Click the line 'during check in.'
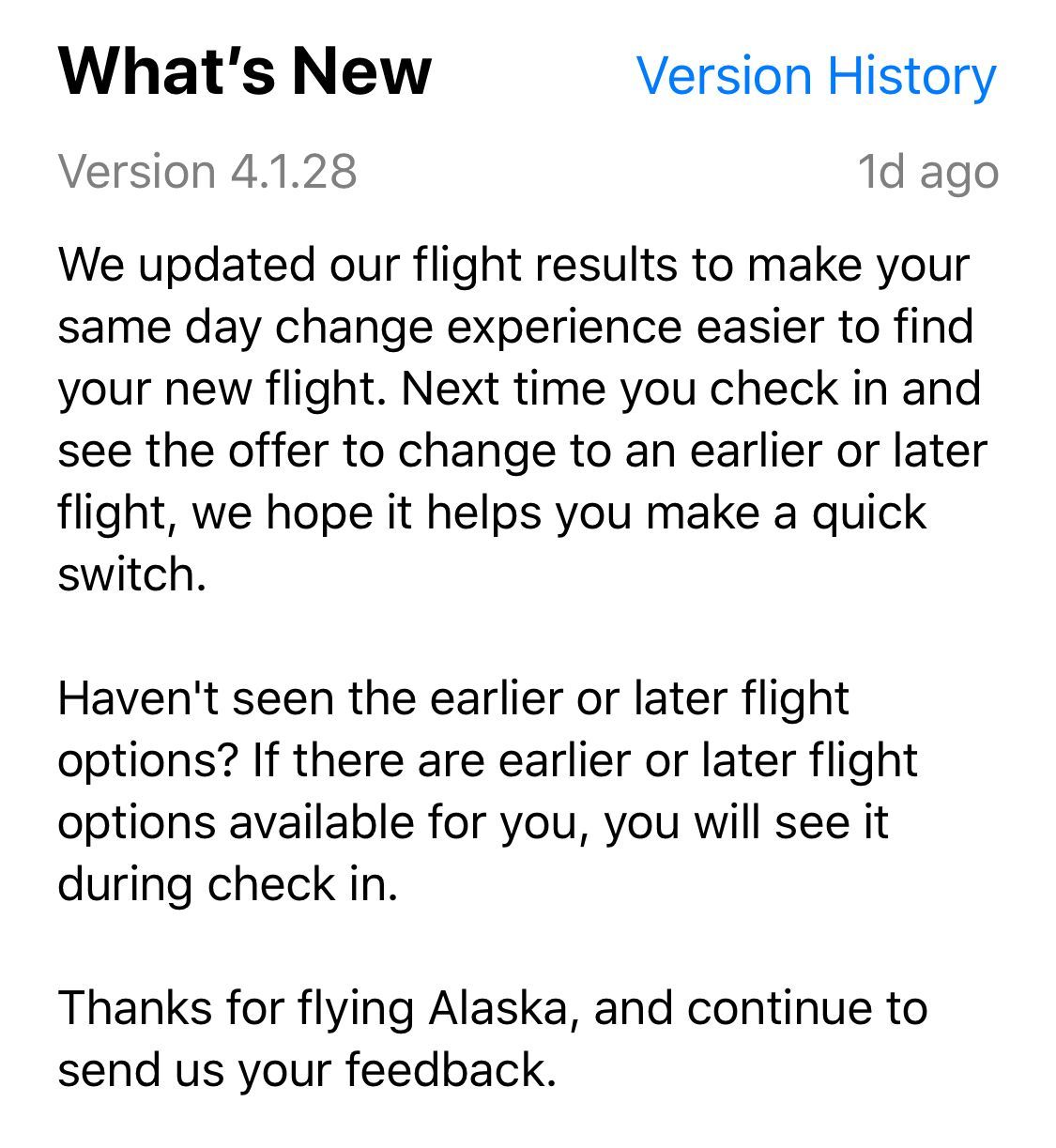The height and width of the screenshot is (1148, 1056). (x=228, y=884)
